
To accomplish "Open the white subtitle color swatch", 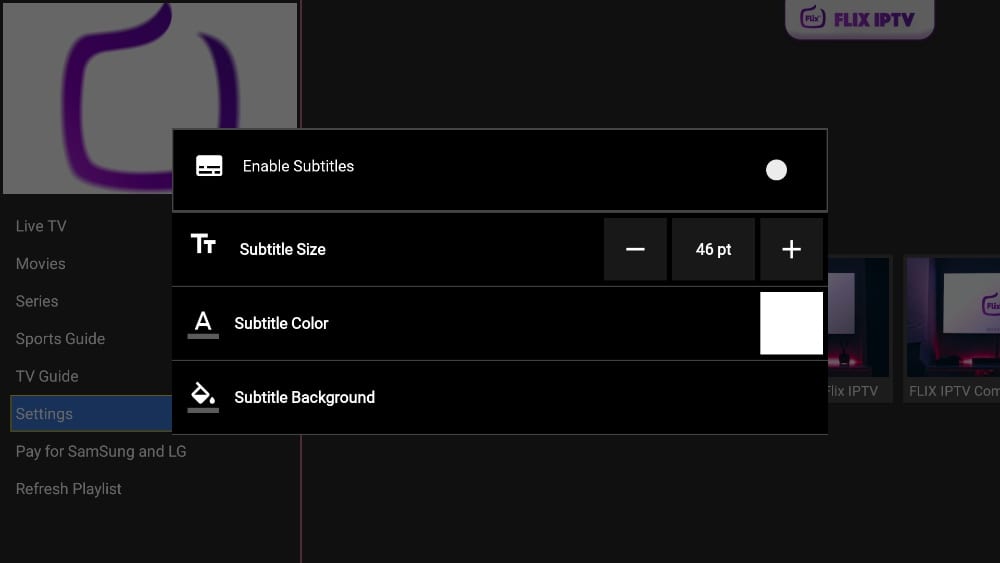I will (791, 323).
